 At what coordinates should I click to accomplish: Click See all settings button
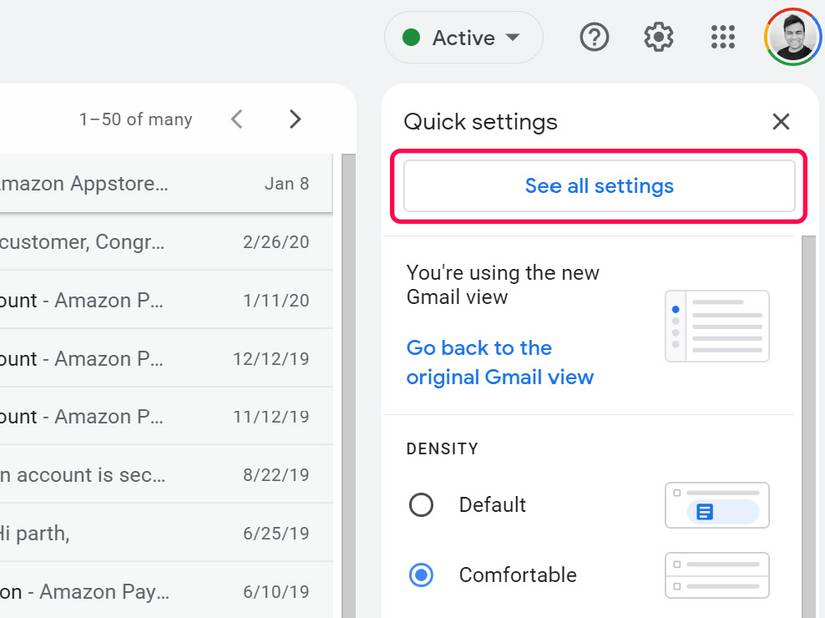pos(599,186)
